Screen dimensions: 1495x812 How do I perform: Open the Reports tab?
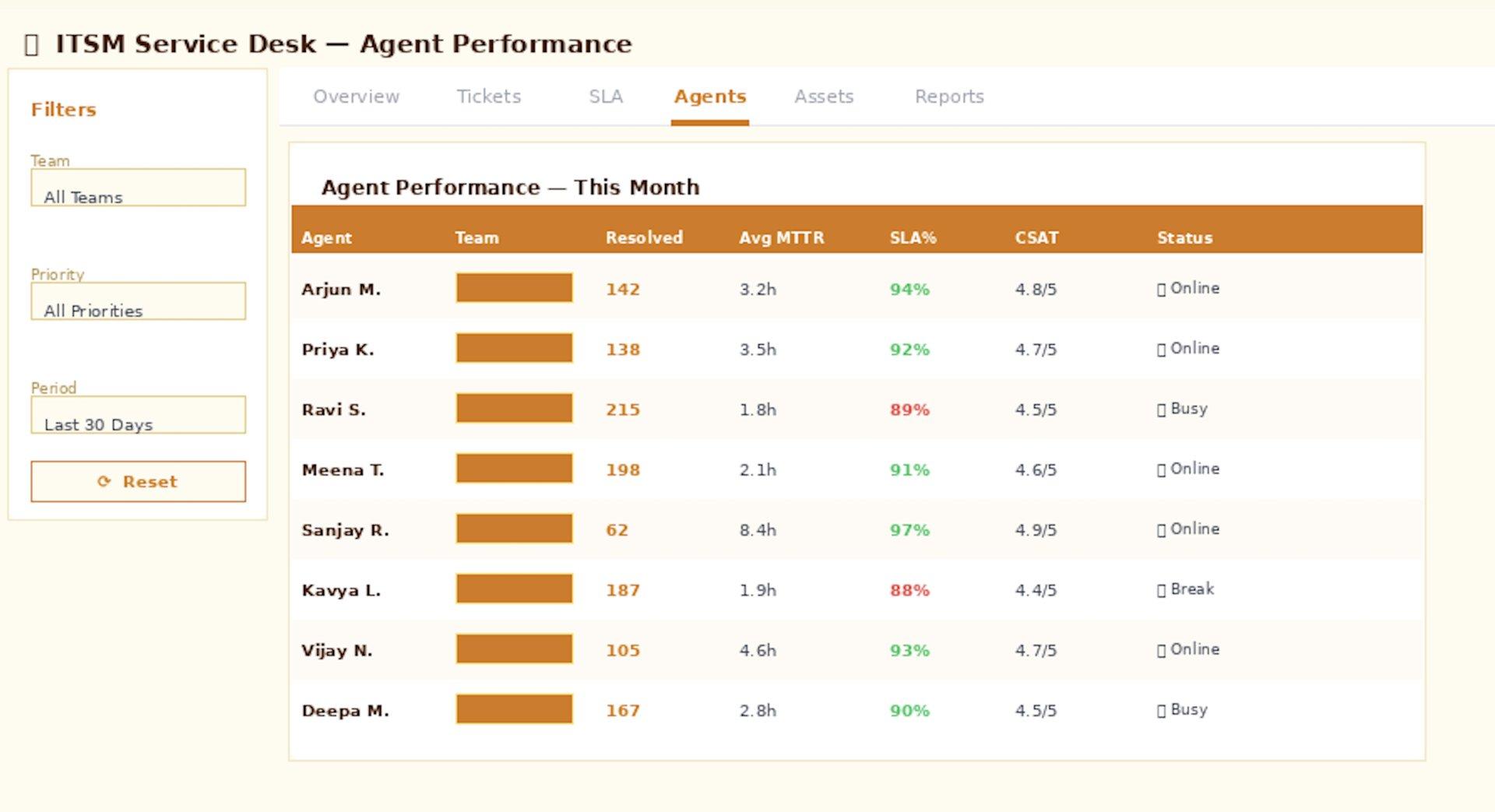coord(948,97)
